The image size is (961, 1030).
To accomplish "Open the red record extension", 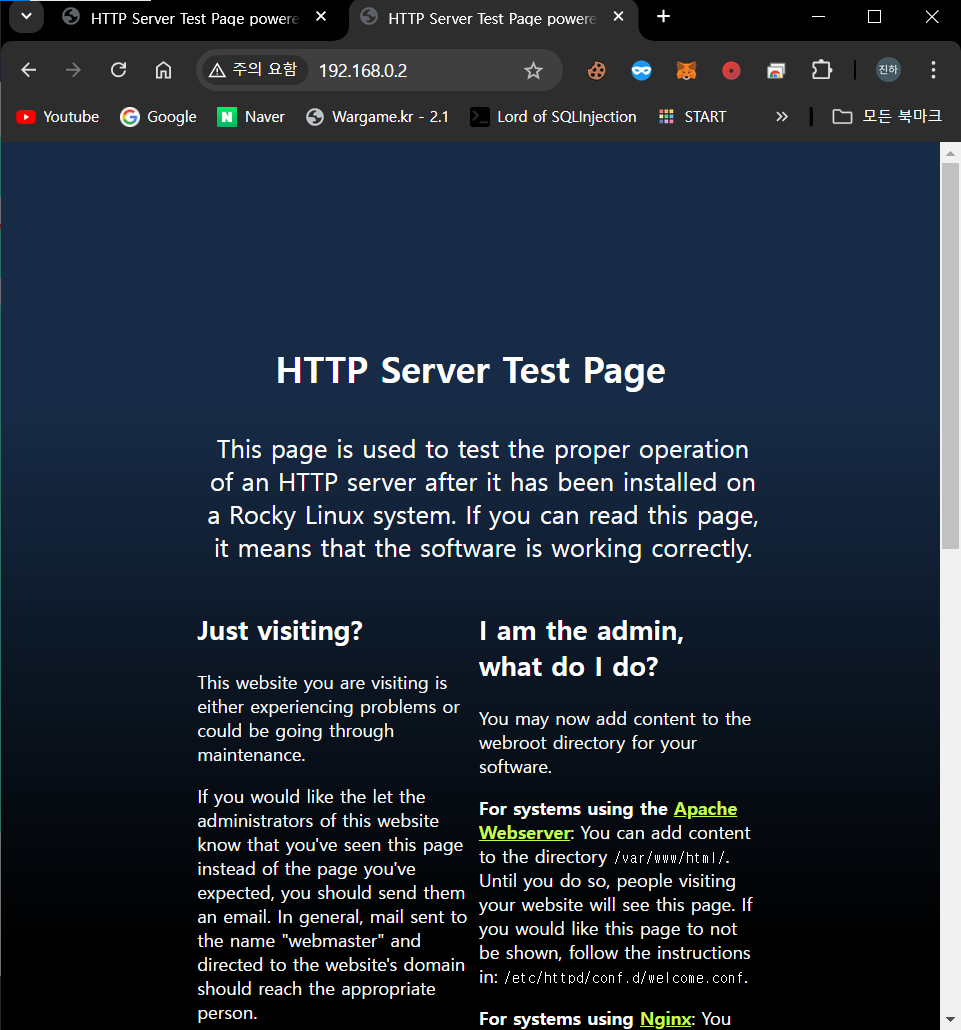I will click(731, 70).
